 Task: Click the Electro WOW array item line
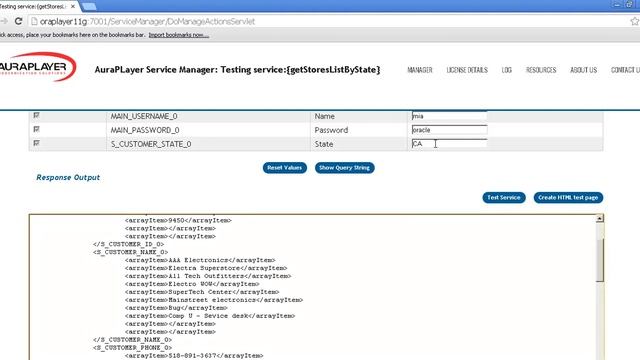192,284
